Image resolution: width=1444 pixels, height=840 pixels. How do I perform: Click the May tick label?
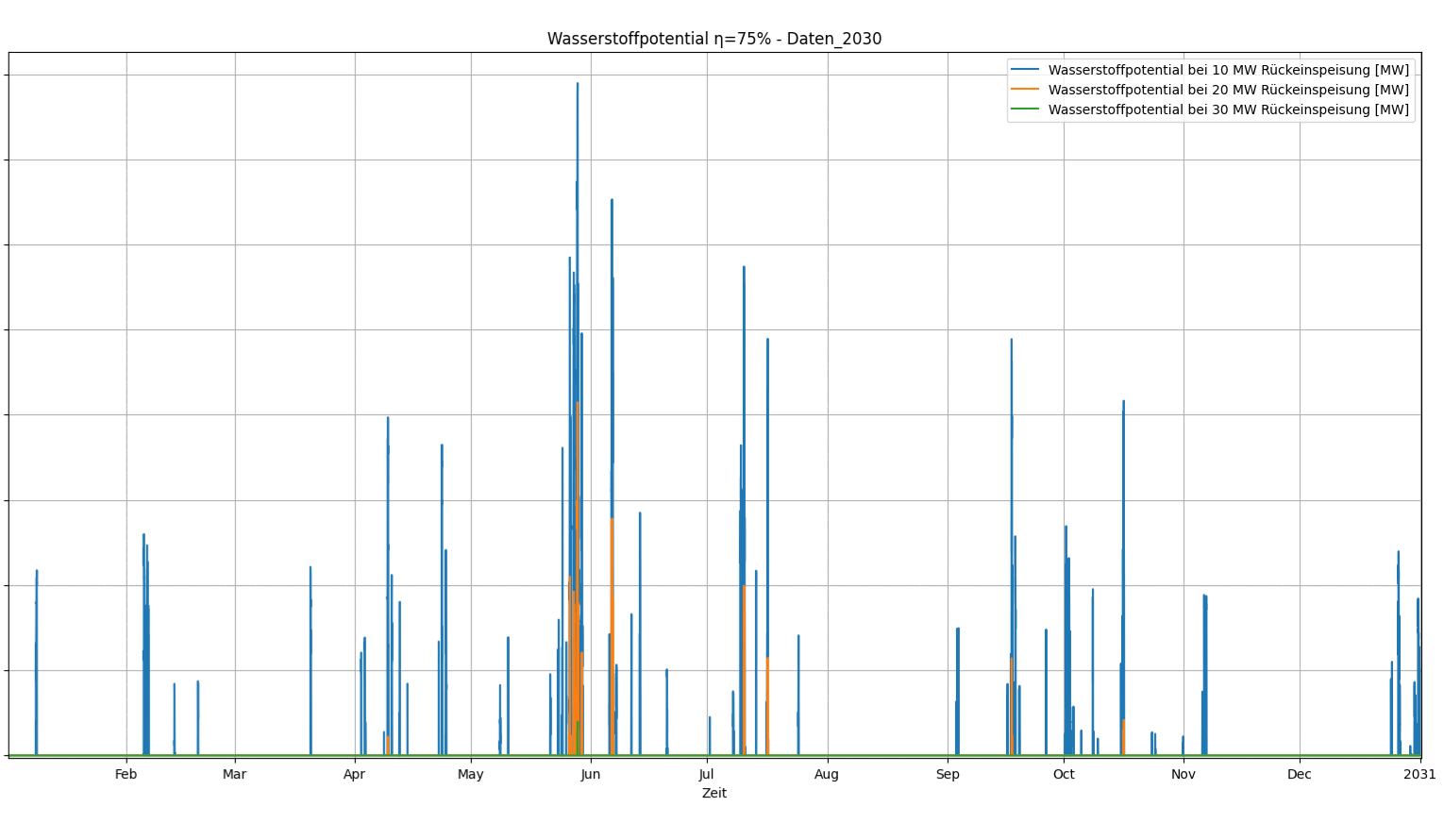470,774
